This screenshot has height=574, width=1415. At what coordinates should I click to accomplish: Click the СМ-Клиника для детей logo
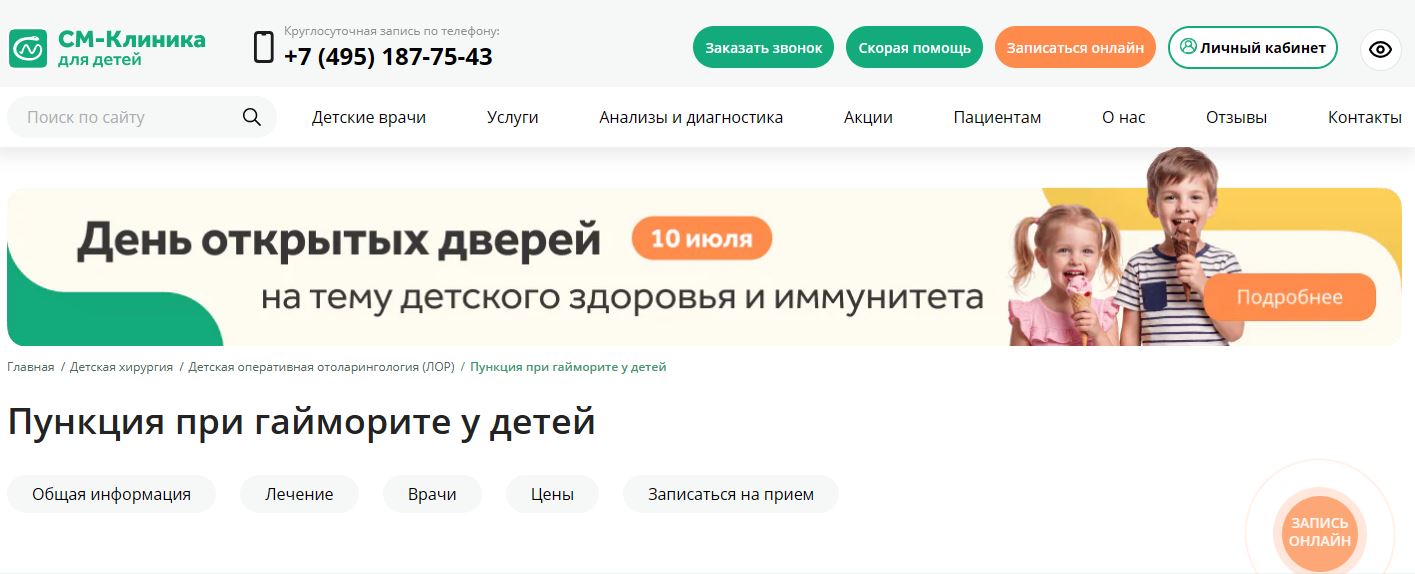click(x=107, y=47)
